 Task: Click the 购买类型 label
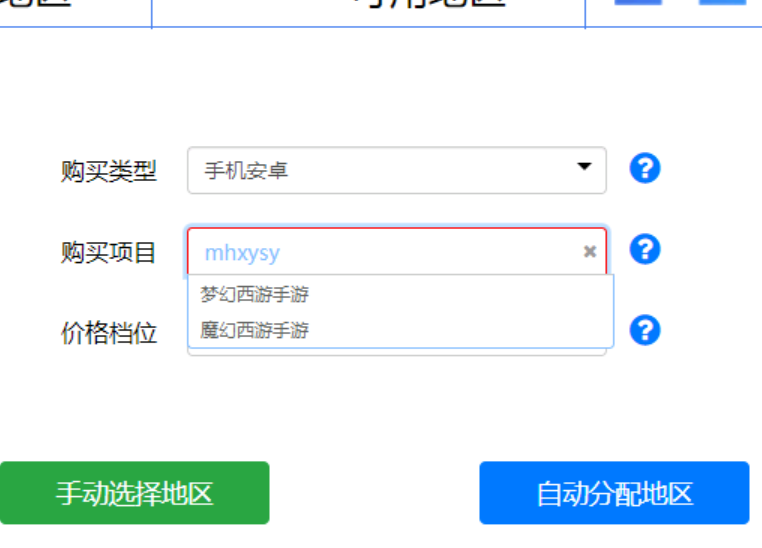point(108,171)
